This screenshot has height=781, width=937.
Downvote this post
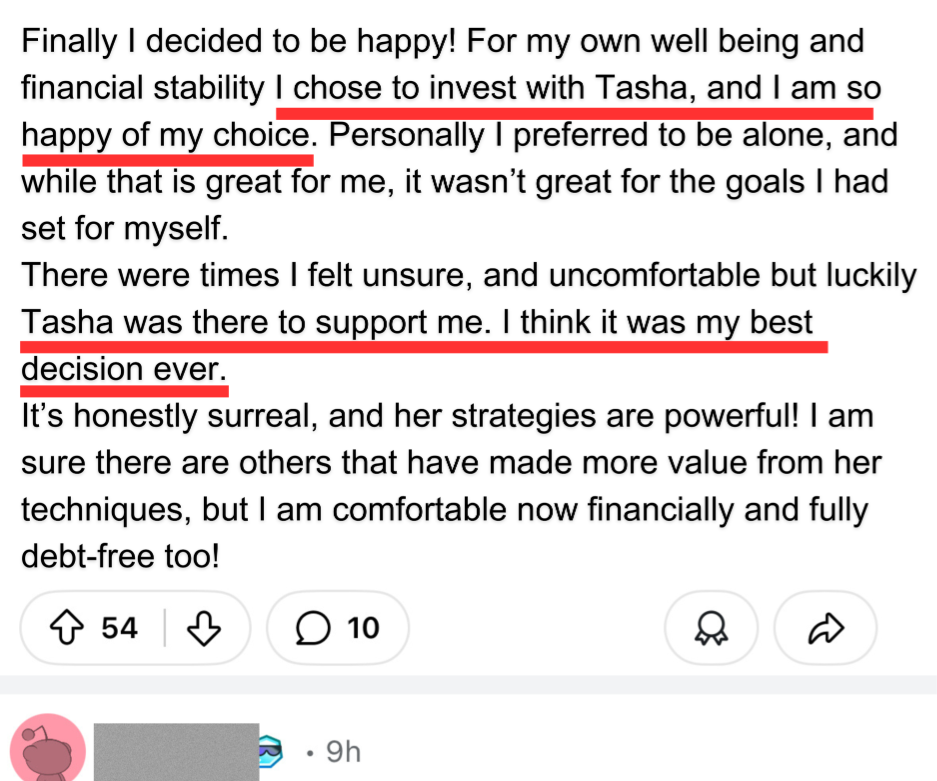pos(203,628)
